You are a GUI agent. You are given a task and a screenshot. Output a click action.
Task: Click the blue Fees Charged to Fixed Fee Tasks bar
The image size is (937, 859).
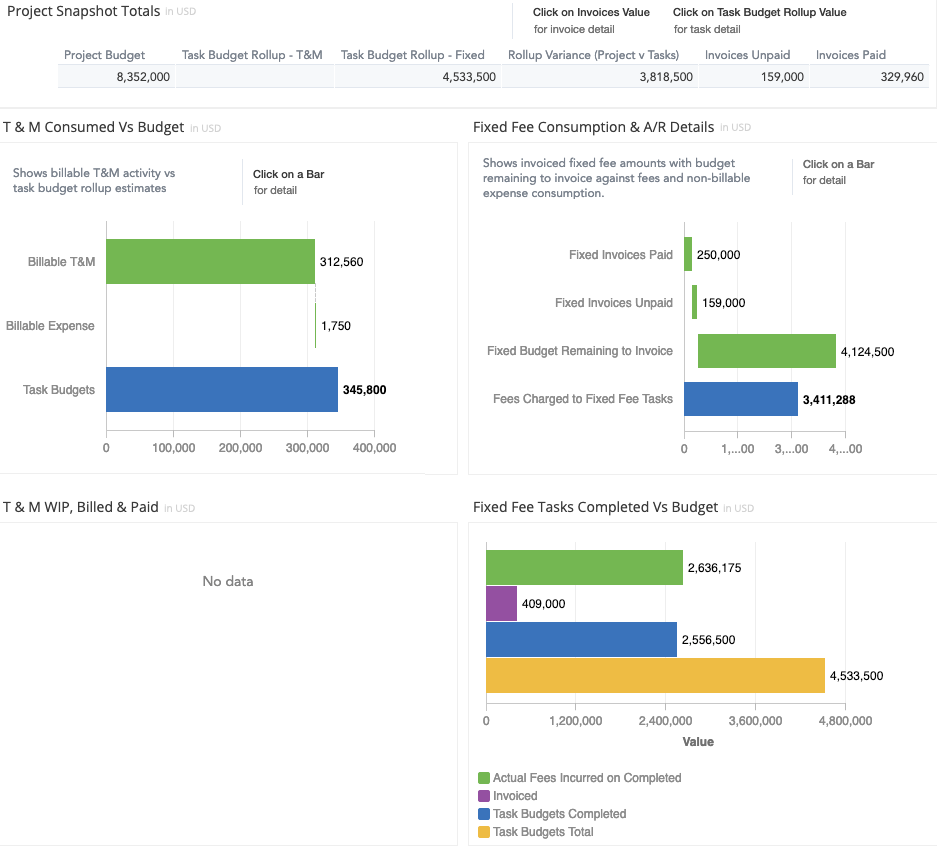pos(740,399)
